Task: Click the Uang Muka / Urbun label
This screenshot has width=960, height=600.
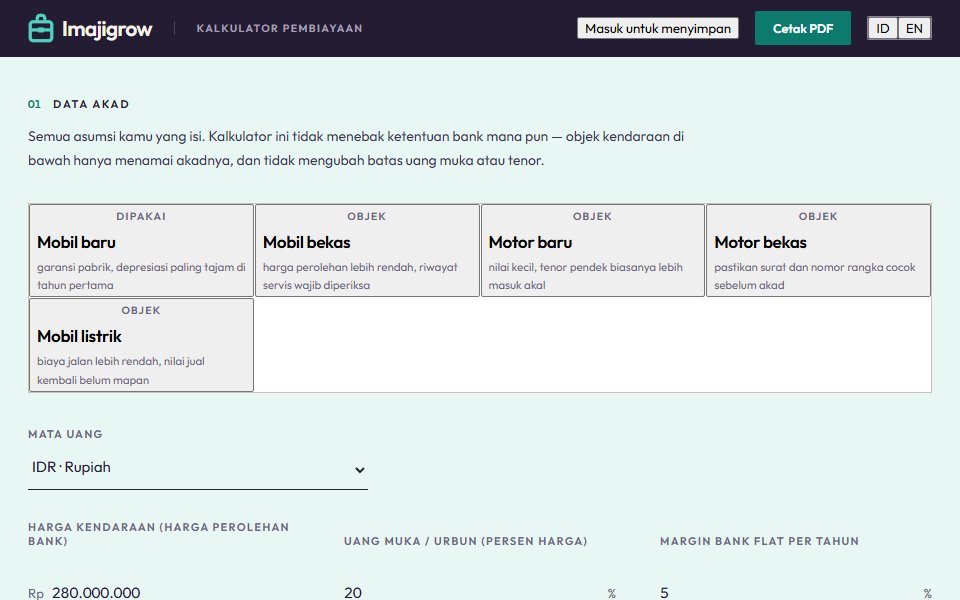Action: tap(465, 541)
